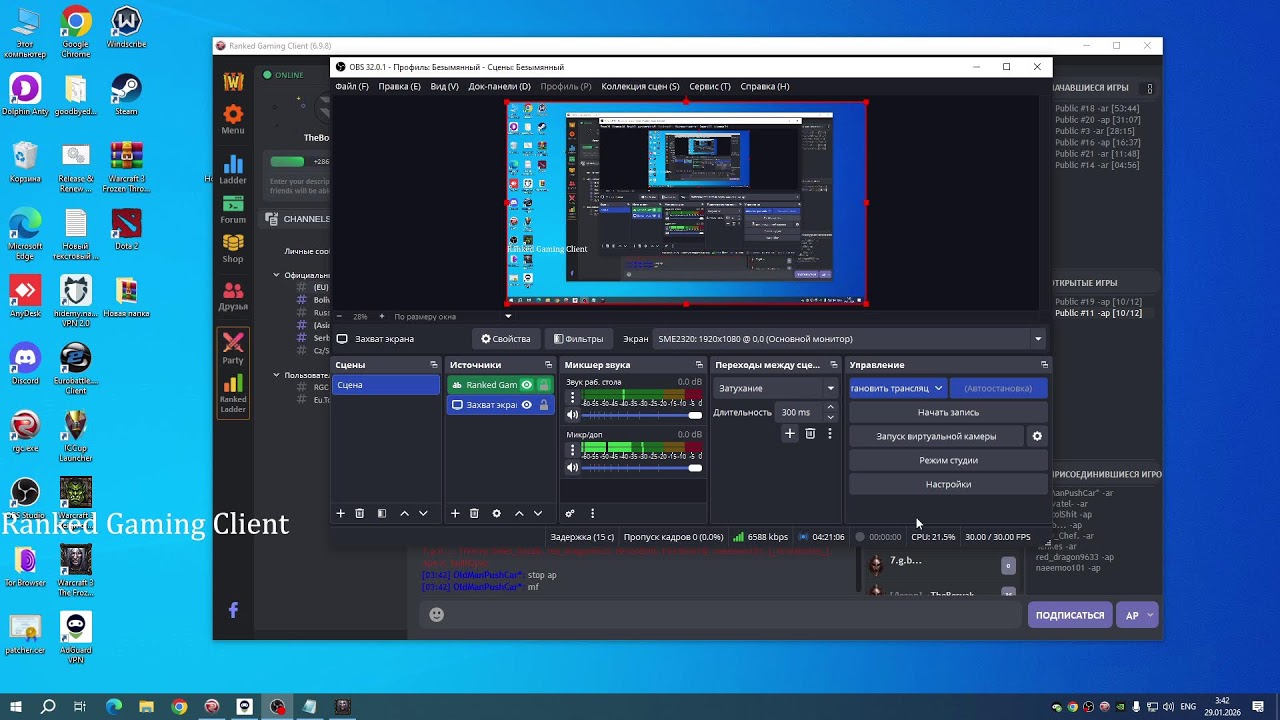The width and height of the screenshot is (1280, 720).
Task: Click the Начать запись button
Action: click(x=948, y=412)
